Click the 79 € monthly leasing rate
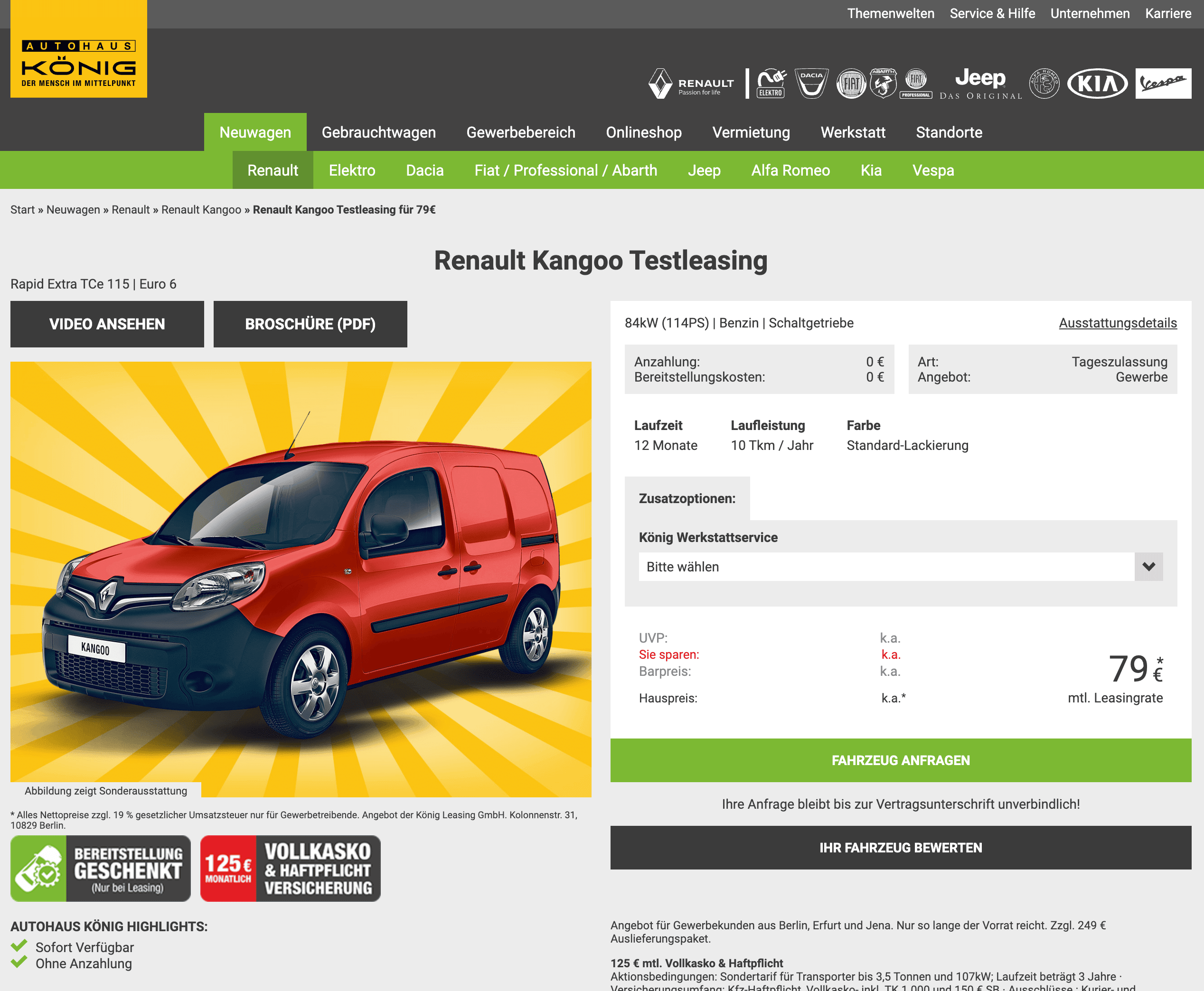 [x=1135, y=669]
